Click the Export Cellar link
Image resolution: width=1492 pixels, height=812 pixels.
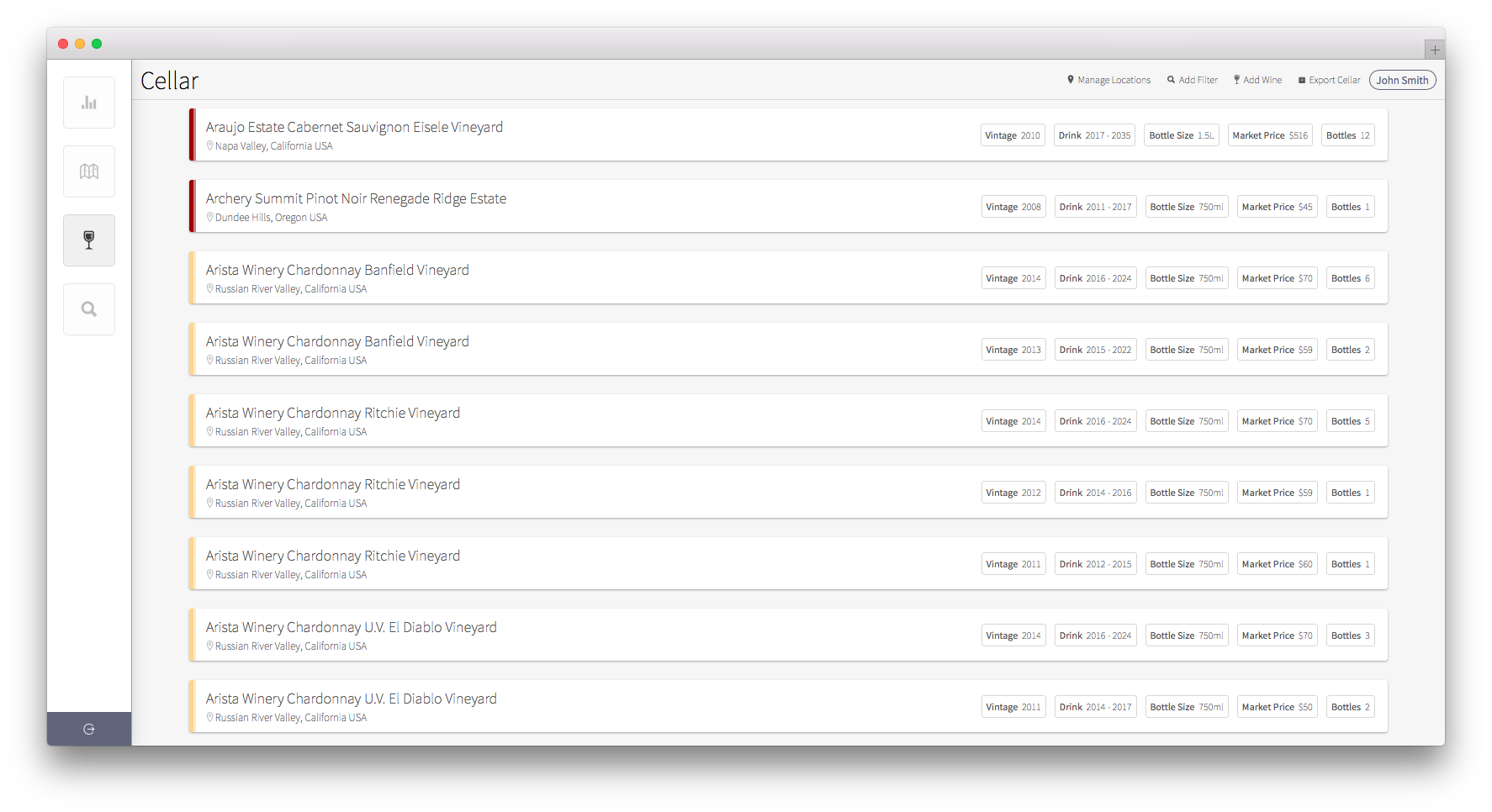1330,80
